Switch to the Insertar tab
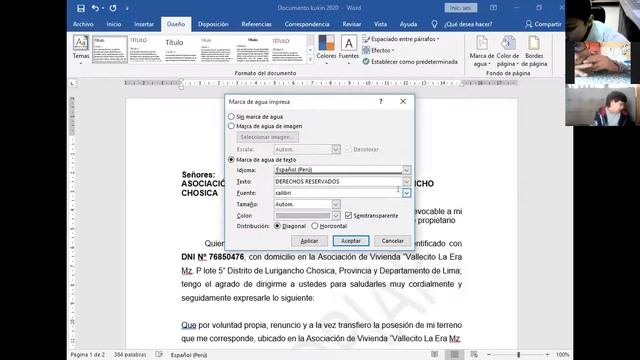 point(144,24)
